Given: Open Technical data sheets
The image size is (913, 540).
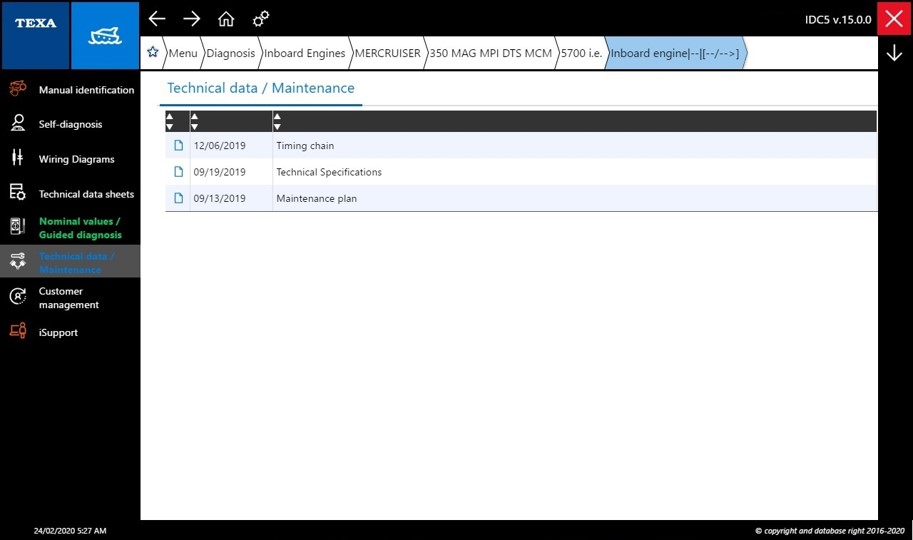Looking at the screenshot, I should [70, 193].
